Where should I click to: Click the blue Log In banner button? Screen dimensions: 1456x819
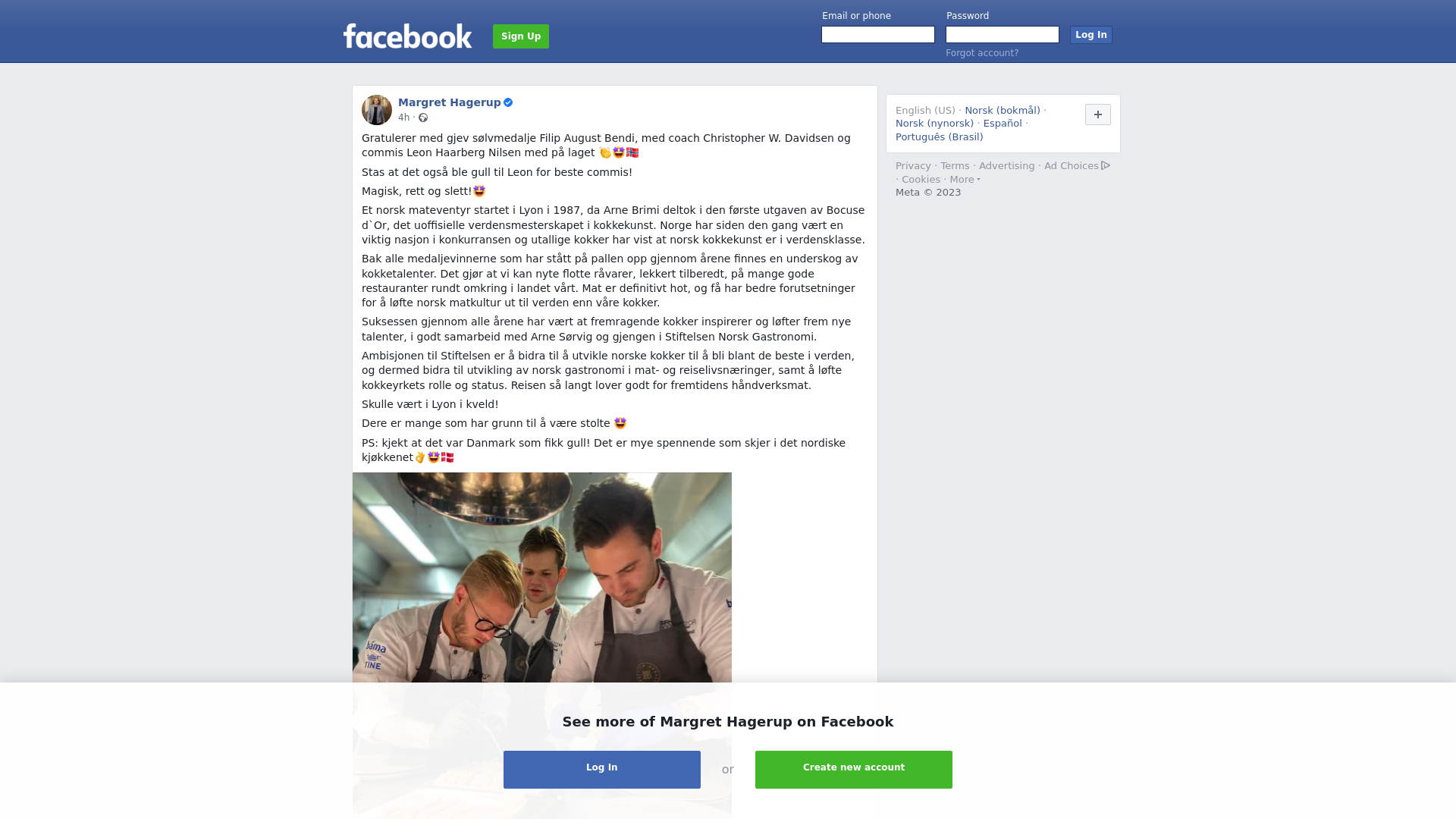[x=602, y=770]
